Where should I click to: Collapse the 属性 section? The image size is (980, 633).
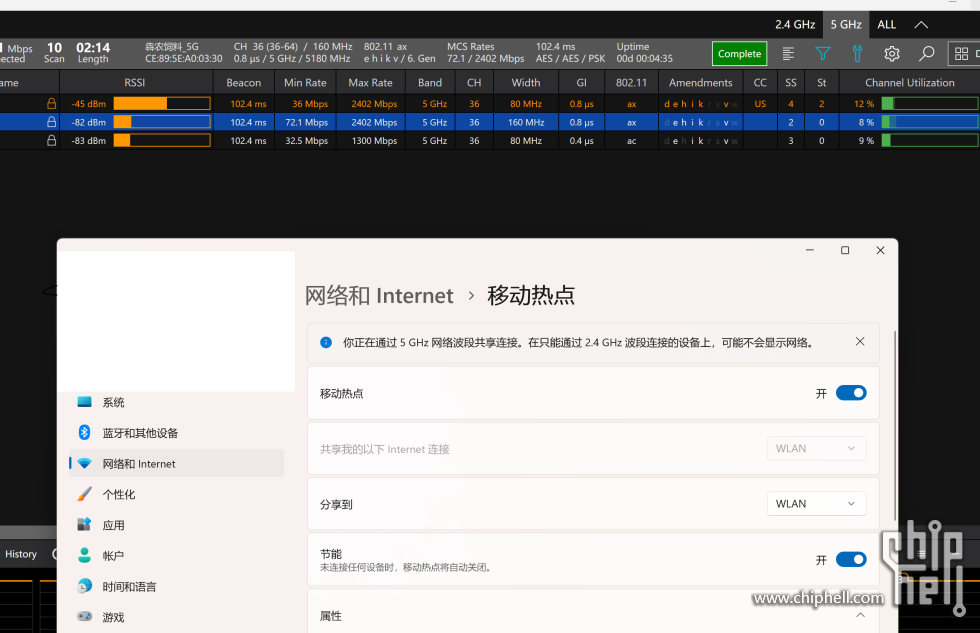click(861, 616)
